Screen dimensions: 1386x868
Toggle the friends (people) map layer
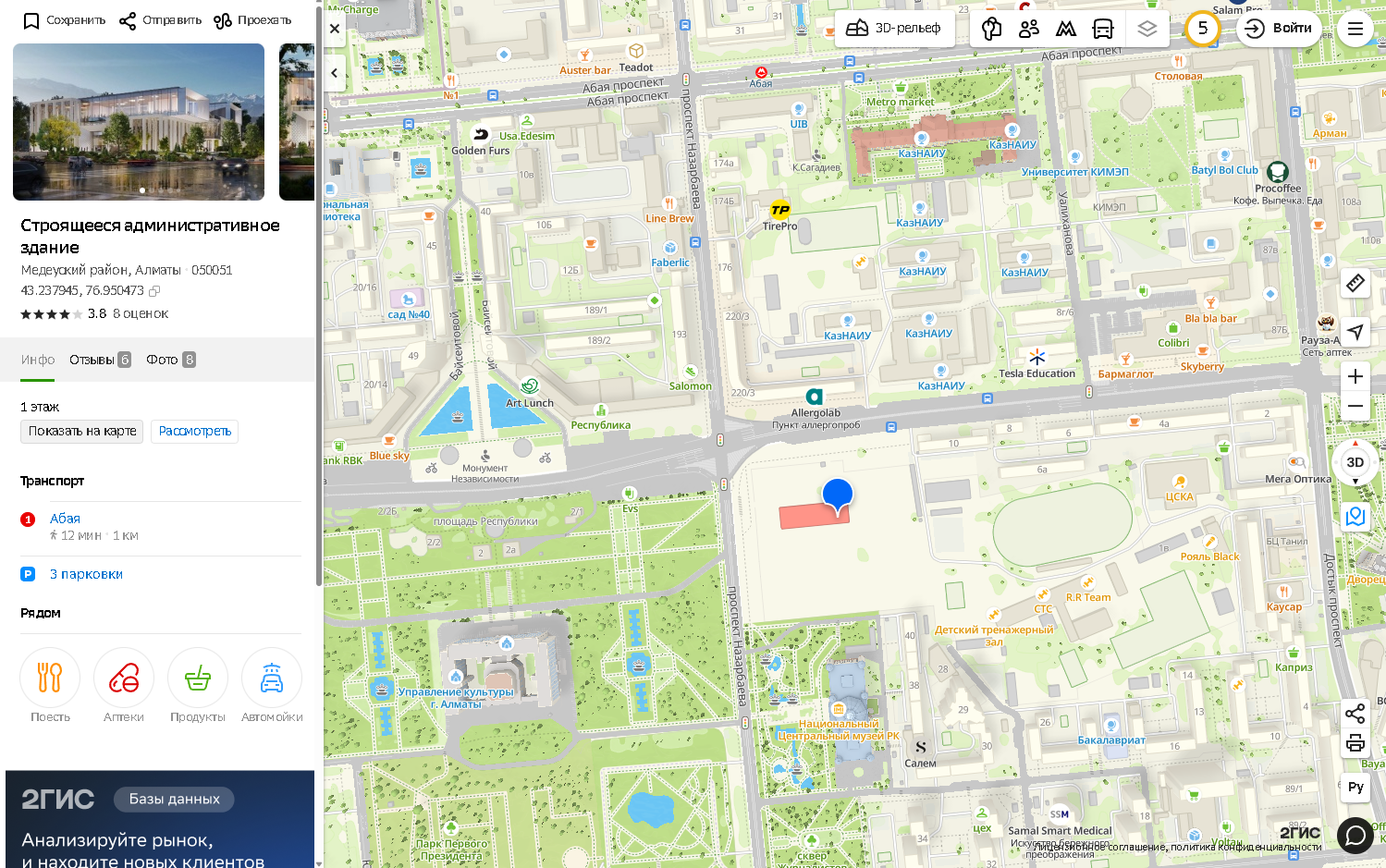[x=1028, y=29]
